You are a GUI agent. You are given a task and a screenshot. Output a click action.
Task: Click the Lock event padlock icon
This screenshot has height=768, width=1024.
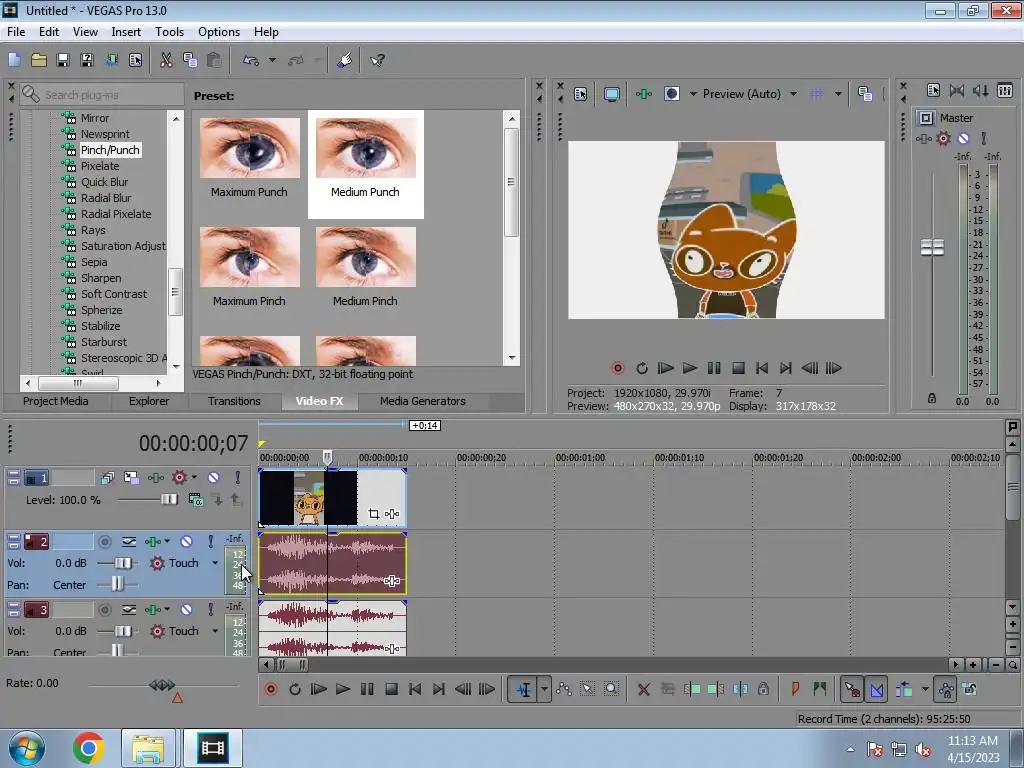pos(763,690)
